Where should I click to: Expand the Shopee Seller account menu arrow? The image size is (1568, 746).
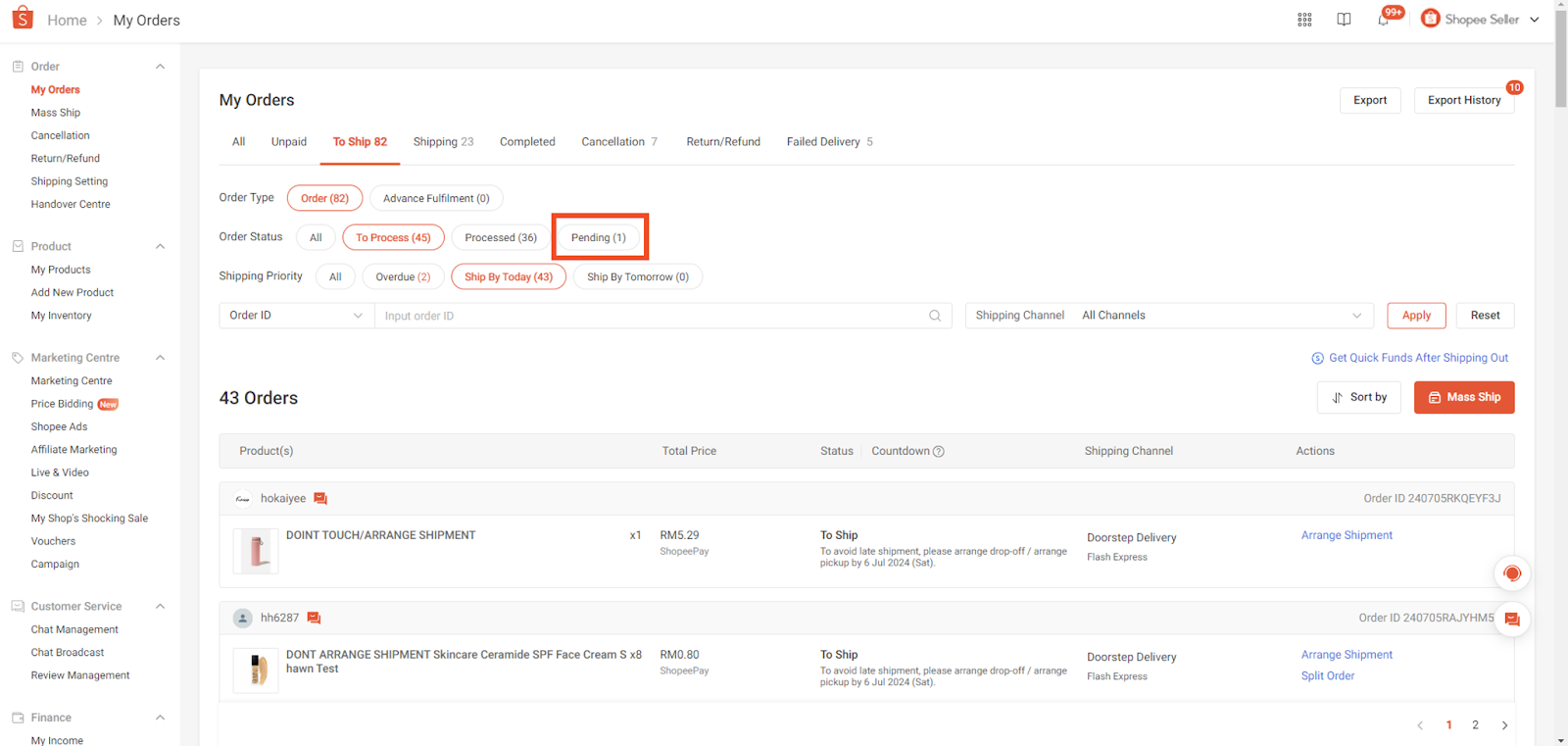1535,20
